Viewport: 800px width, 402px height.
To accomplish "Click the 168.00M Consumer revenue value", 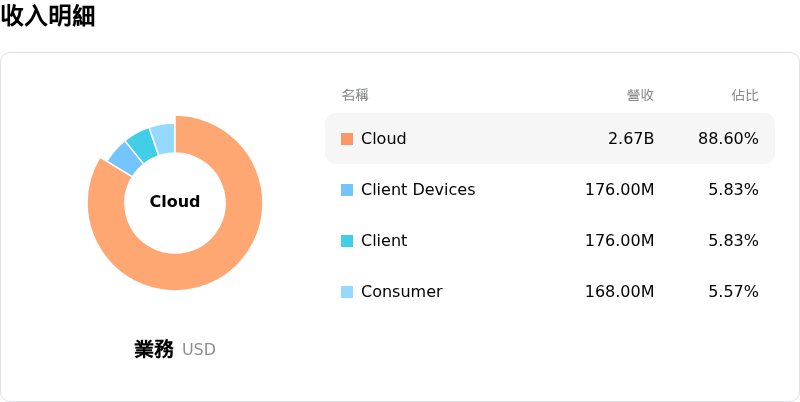I will 619,292.
